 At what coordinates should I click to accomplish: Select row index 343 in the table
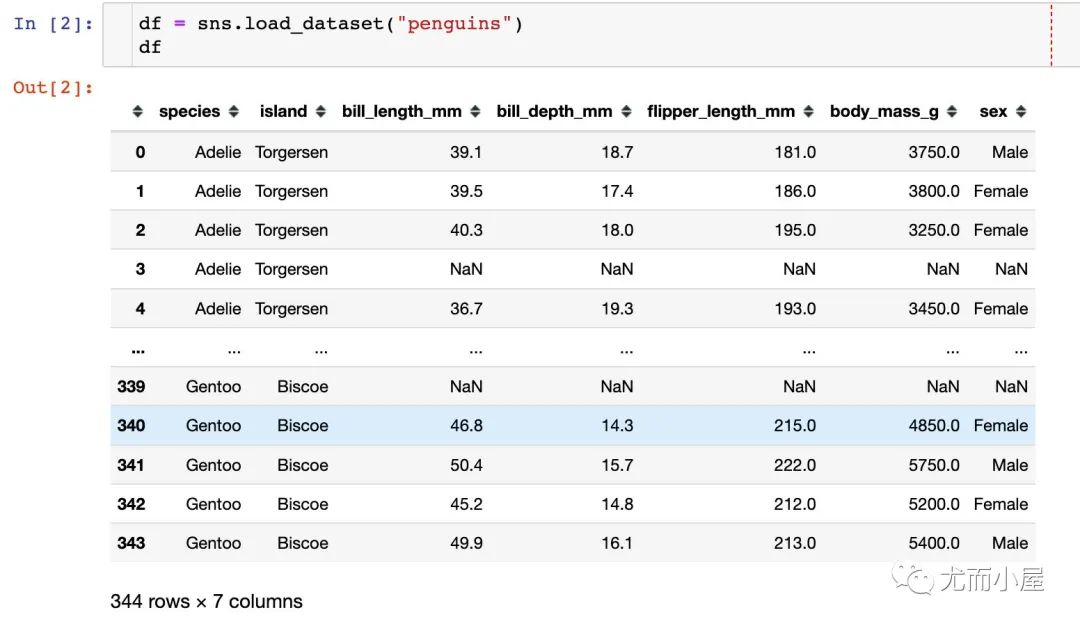point(131,543)
